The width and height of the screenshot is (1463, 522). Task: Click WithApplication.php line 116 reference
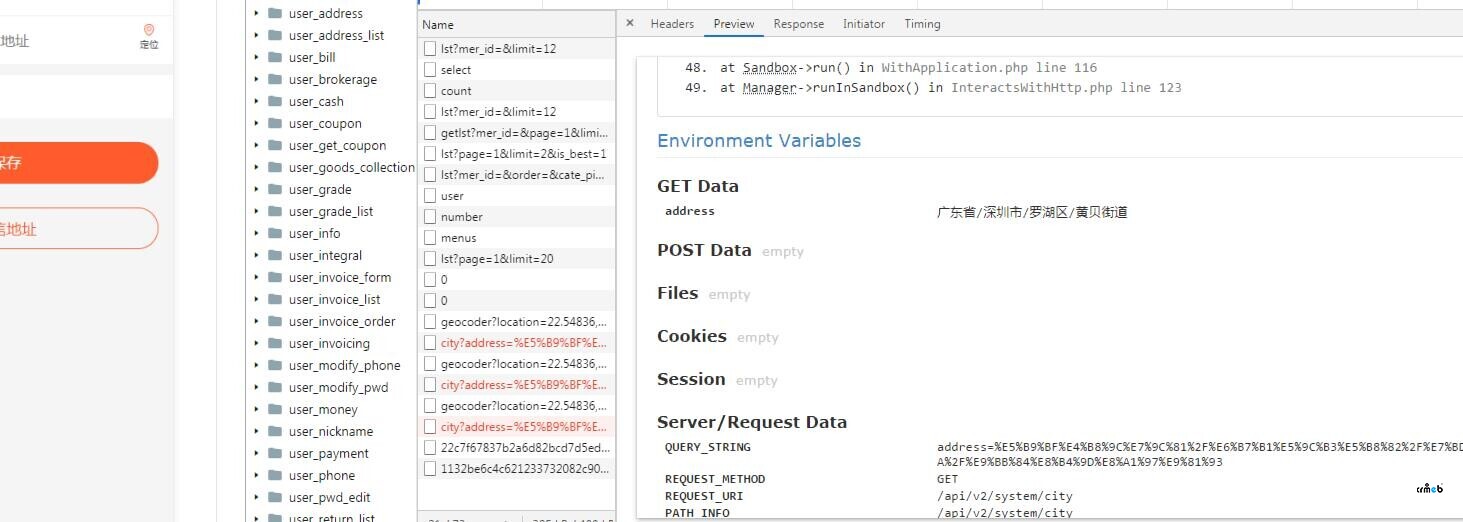coord(989,67)
